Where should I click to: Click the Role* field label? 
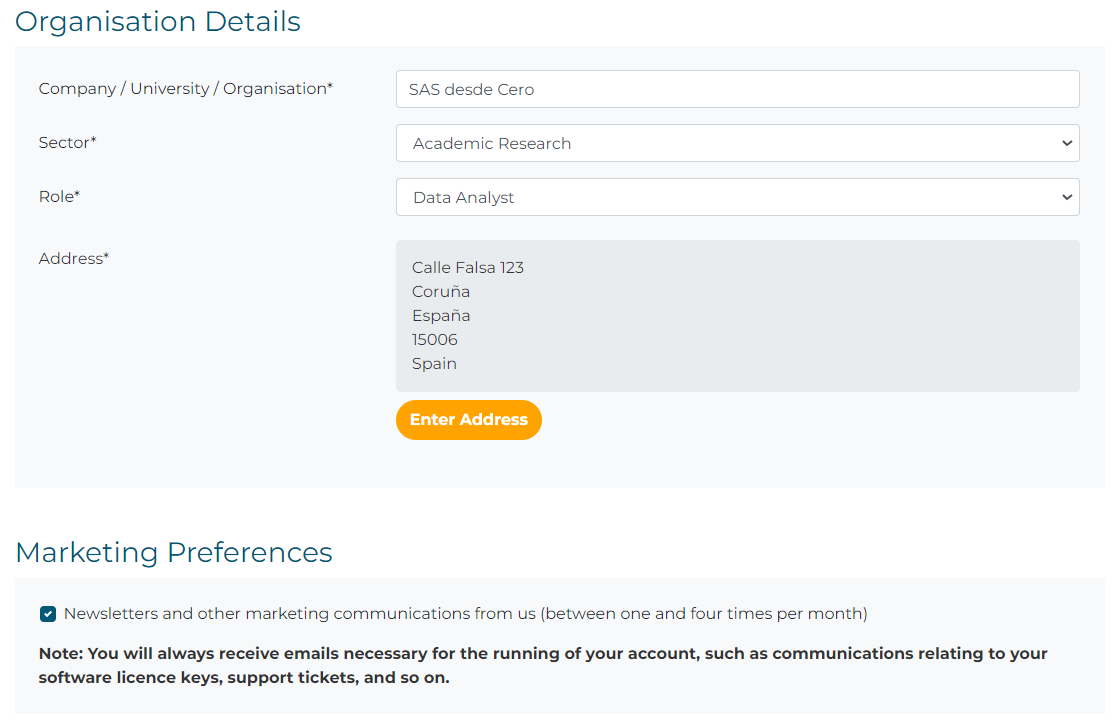(x=59, y=197)
